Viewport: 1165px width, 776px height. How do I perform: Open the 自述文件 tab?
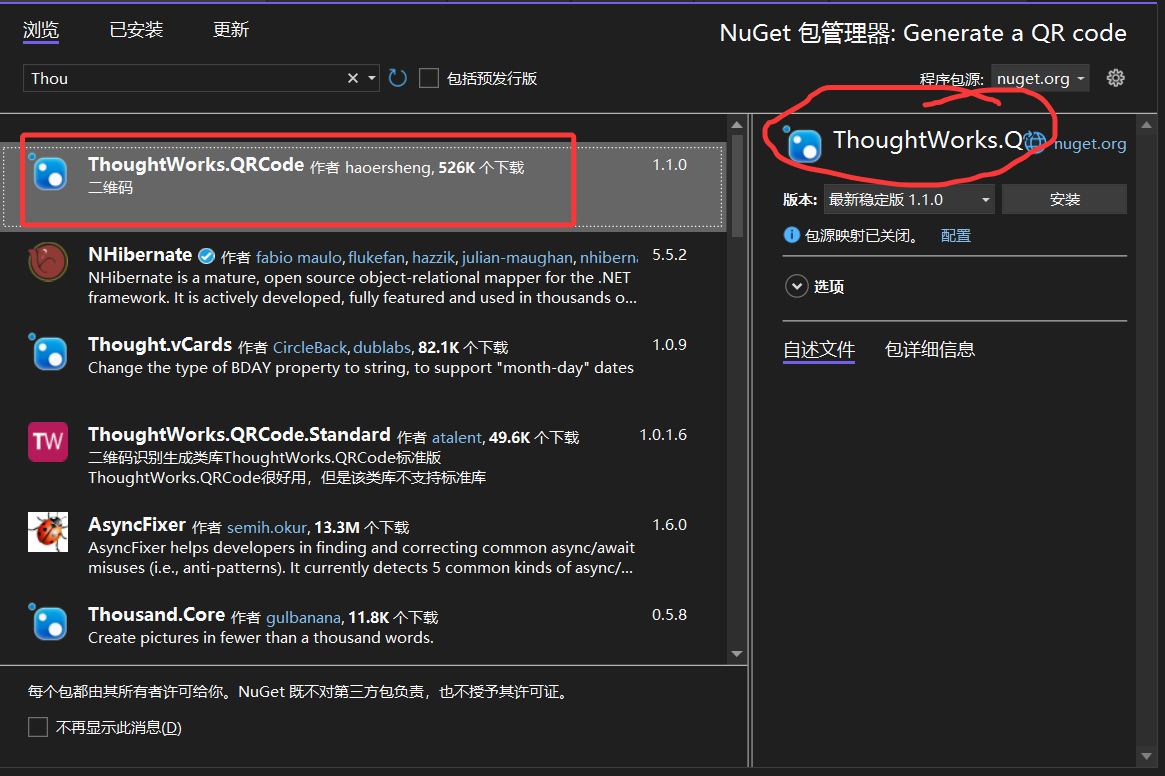click(x=820, y=349)
